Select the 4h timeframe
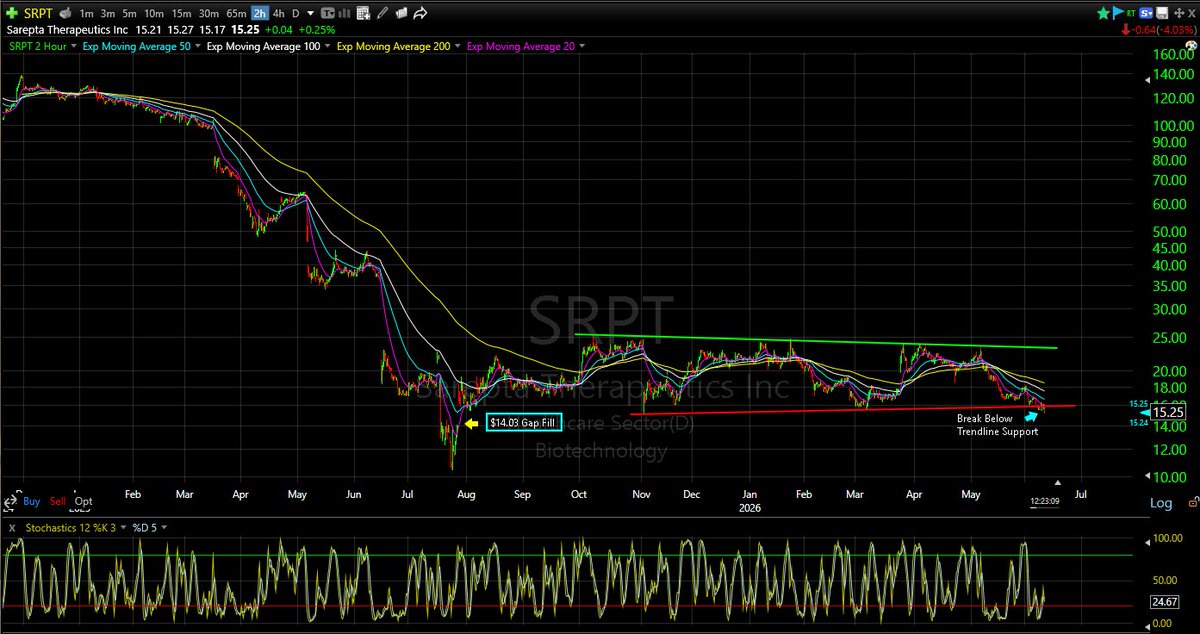The width and height of the screenshot is (1200, 634). [279, 14]
